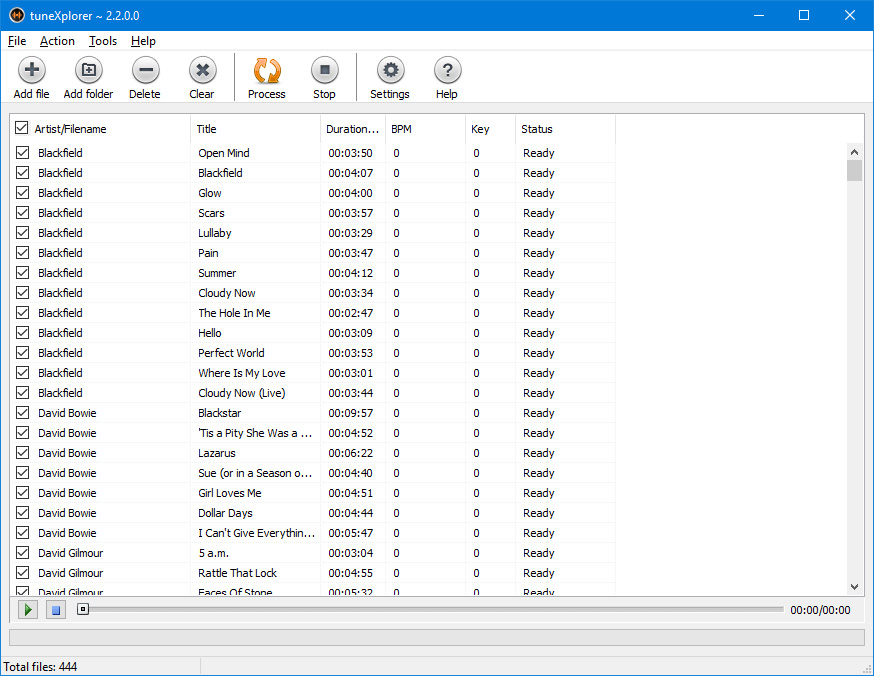Screen dimensions: 874x676
Task: Uncheck the Blackfield Open Mind row
Action: coord(22,153)
